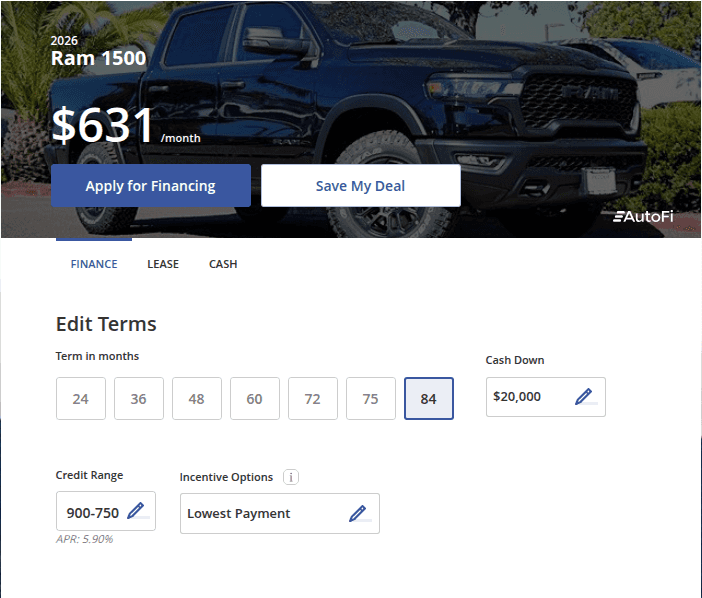Click the $631 monthly payment text

(103, 126)
